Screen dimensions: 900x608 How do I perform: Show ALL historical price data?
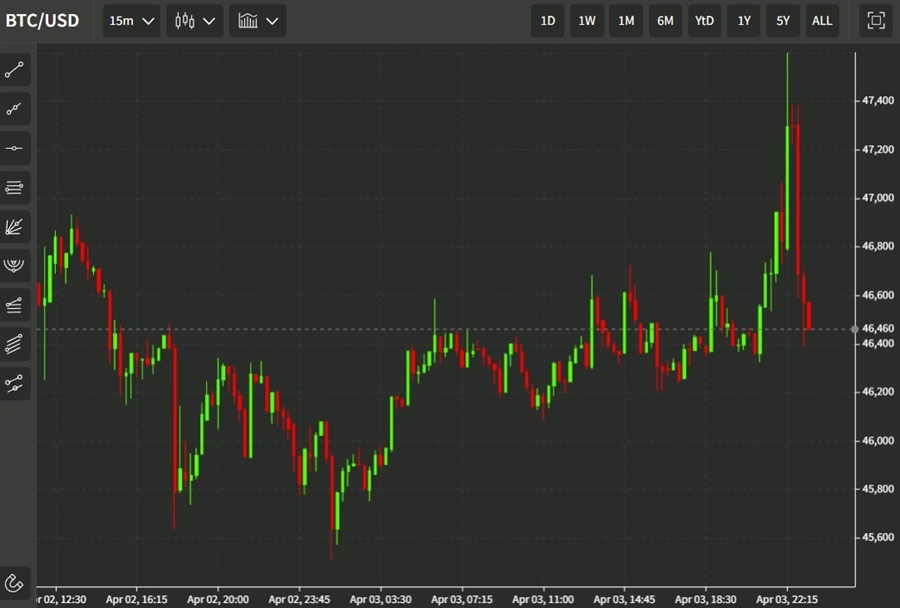pyautogui.click(x=822, y=20)
